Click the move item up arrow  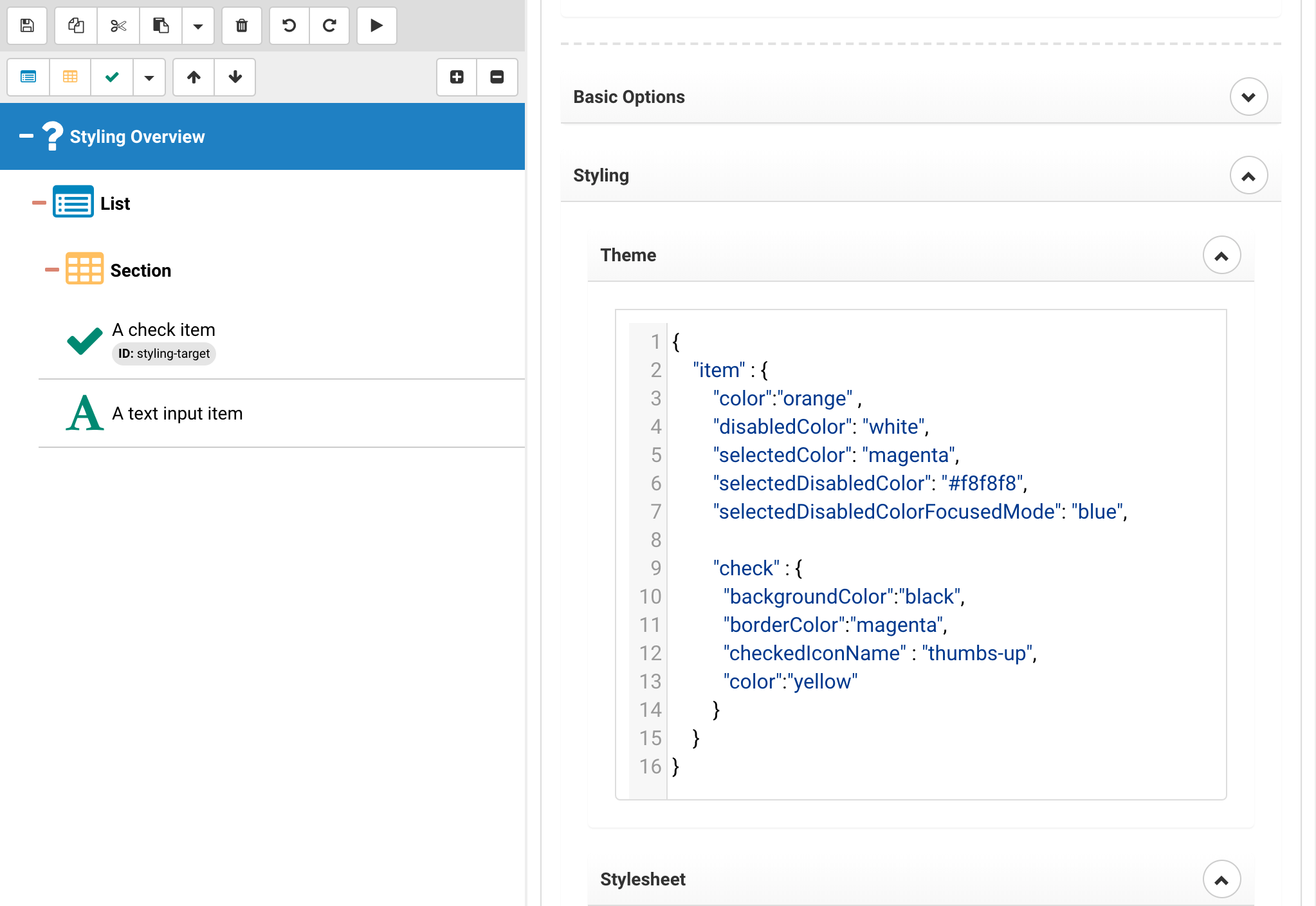pyautogui.click(x=194, y=77)
